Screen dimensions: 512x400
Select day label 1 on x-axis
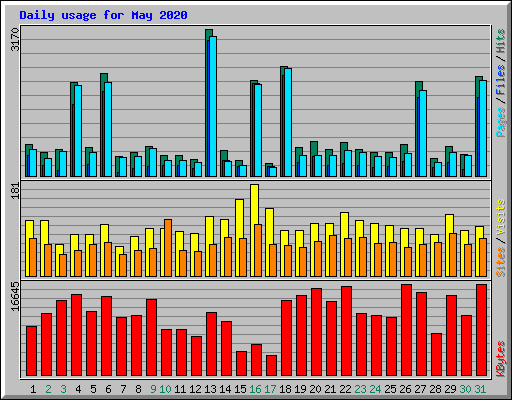click(x=33, y=389)
